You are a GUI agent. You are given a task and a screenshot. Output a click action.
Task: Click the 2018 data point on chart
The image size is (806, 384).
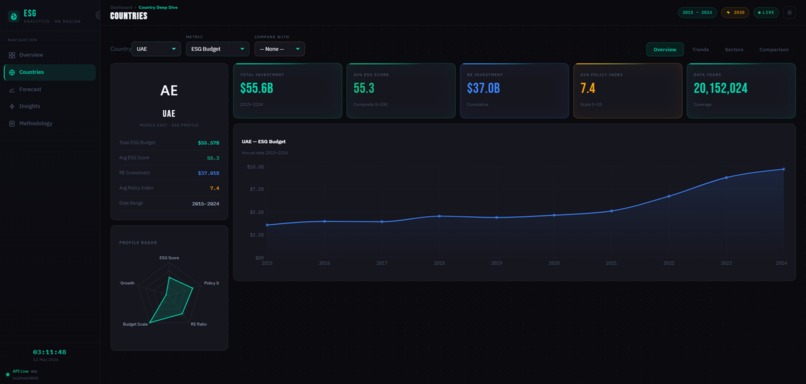[x=439, y=216]
